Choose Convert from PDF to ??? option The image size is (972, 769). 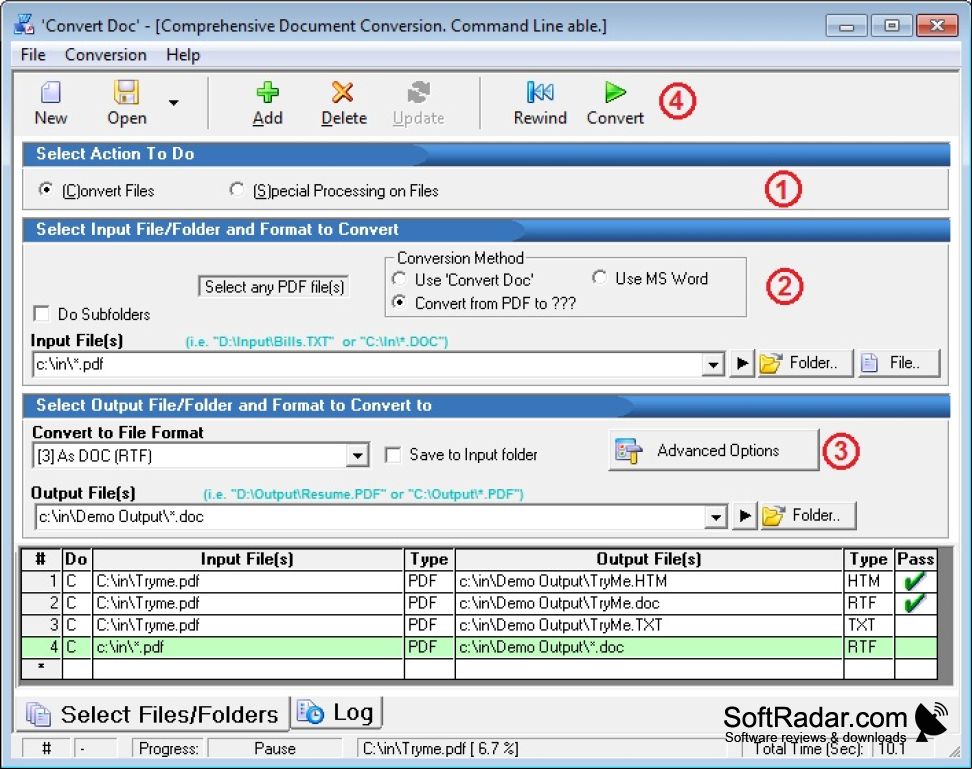(399, 302)
